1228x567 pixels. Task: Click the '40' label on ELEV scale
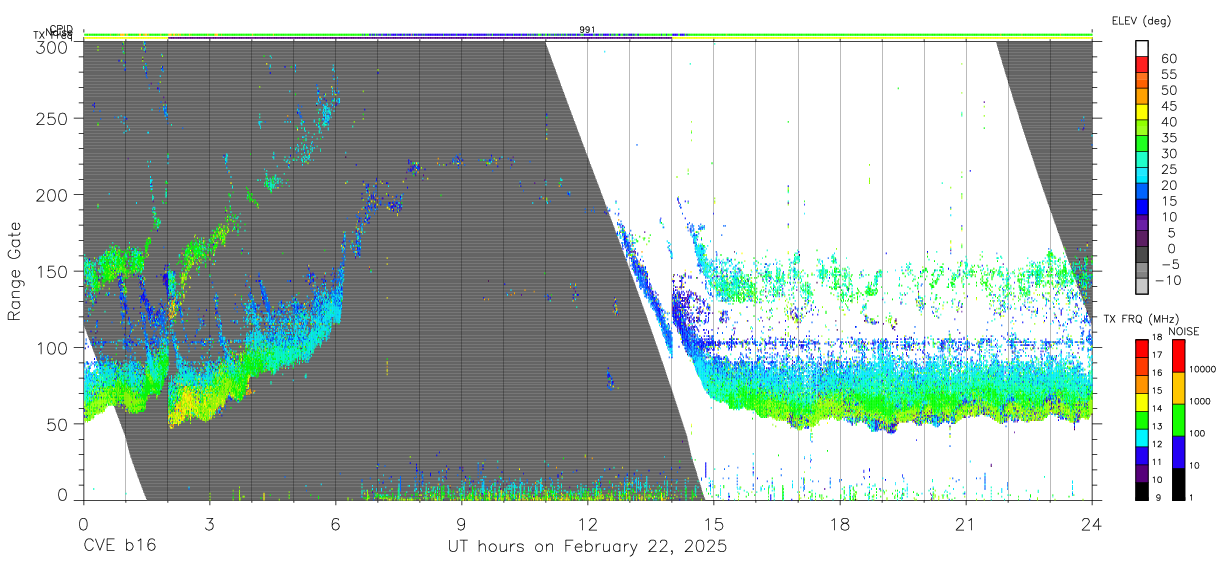[x=1168, y=122]
